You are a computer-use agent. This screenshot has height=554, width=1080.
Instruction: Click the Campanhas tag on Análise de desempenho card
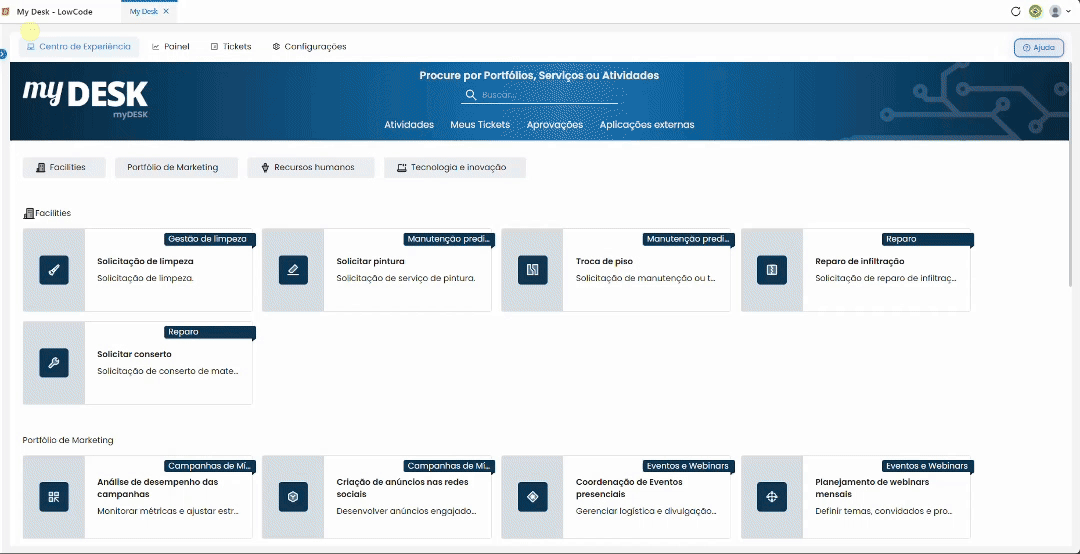(x=209, y=466)
